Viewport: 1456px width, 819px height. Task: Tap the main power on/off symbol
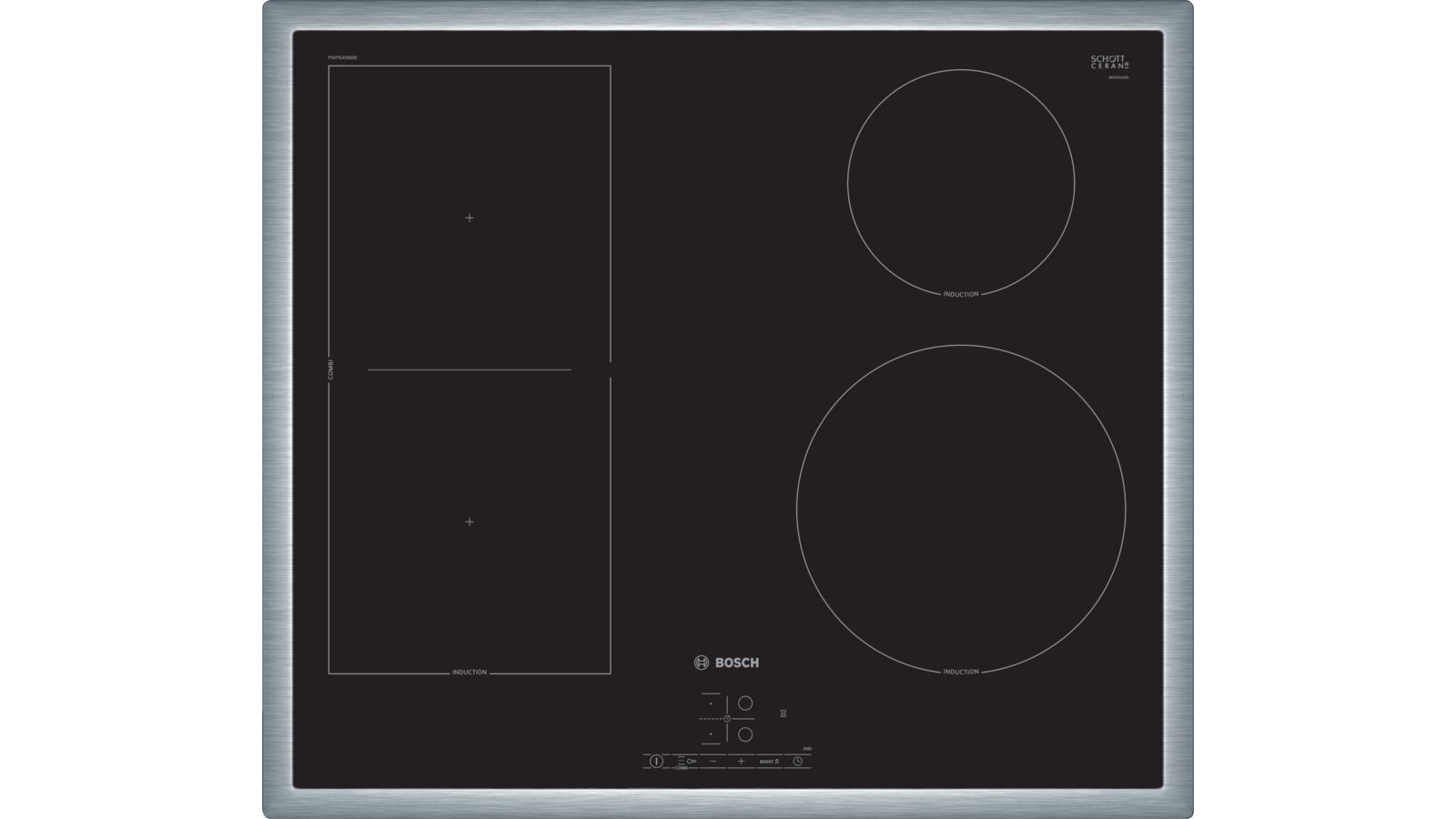tap(656, 761)
